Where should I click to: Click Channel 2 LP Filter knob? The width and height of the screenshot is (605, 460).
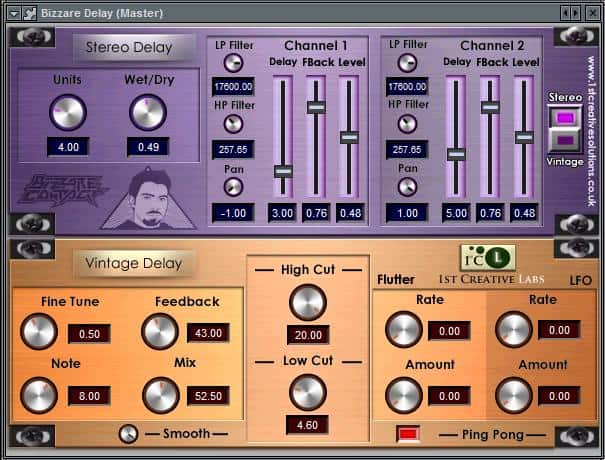(407, 63)
